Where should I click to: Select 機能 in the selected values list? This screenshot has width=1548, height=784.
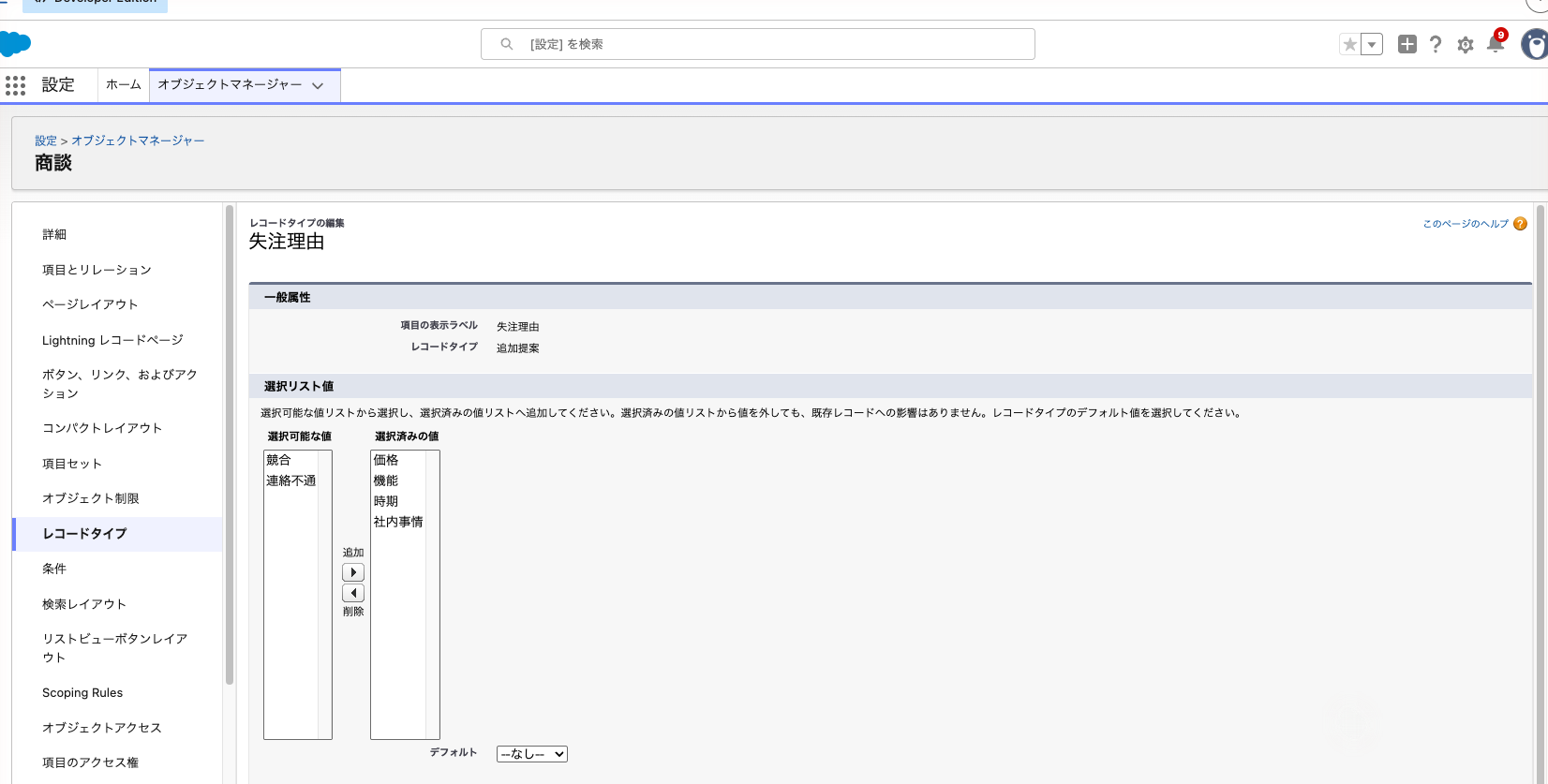point(386,481)
